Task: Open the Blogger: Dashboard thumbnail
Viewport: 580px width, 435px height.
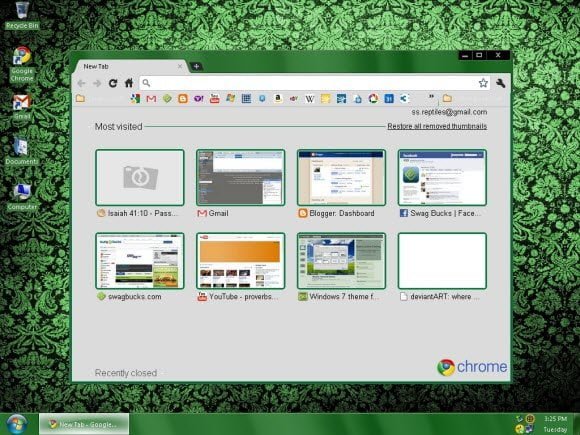Action: pos(341,178)
